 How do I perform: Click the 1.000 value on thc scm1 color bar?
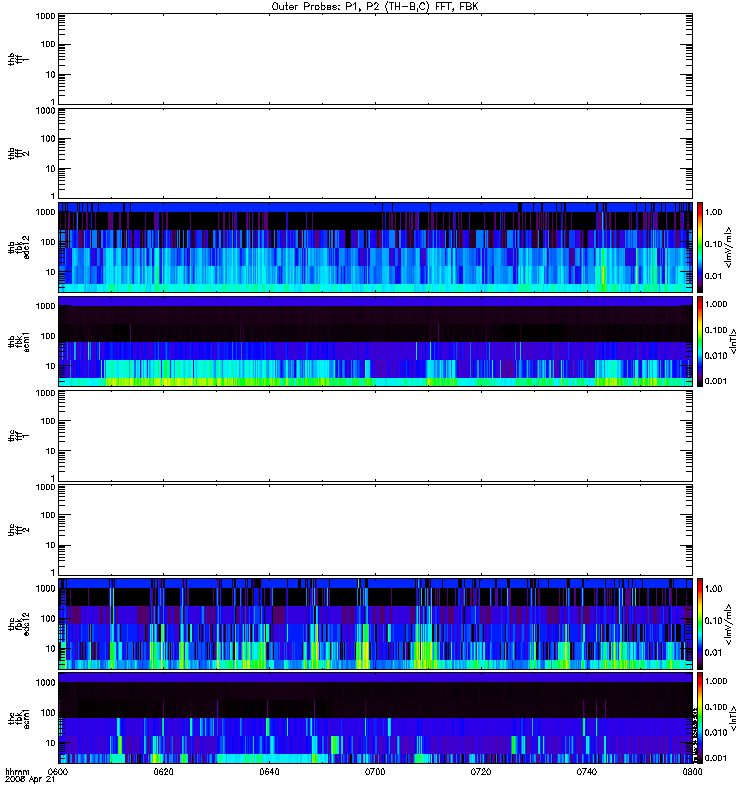click(716, 681)
